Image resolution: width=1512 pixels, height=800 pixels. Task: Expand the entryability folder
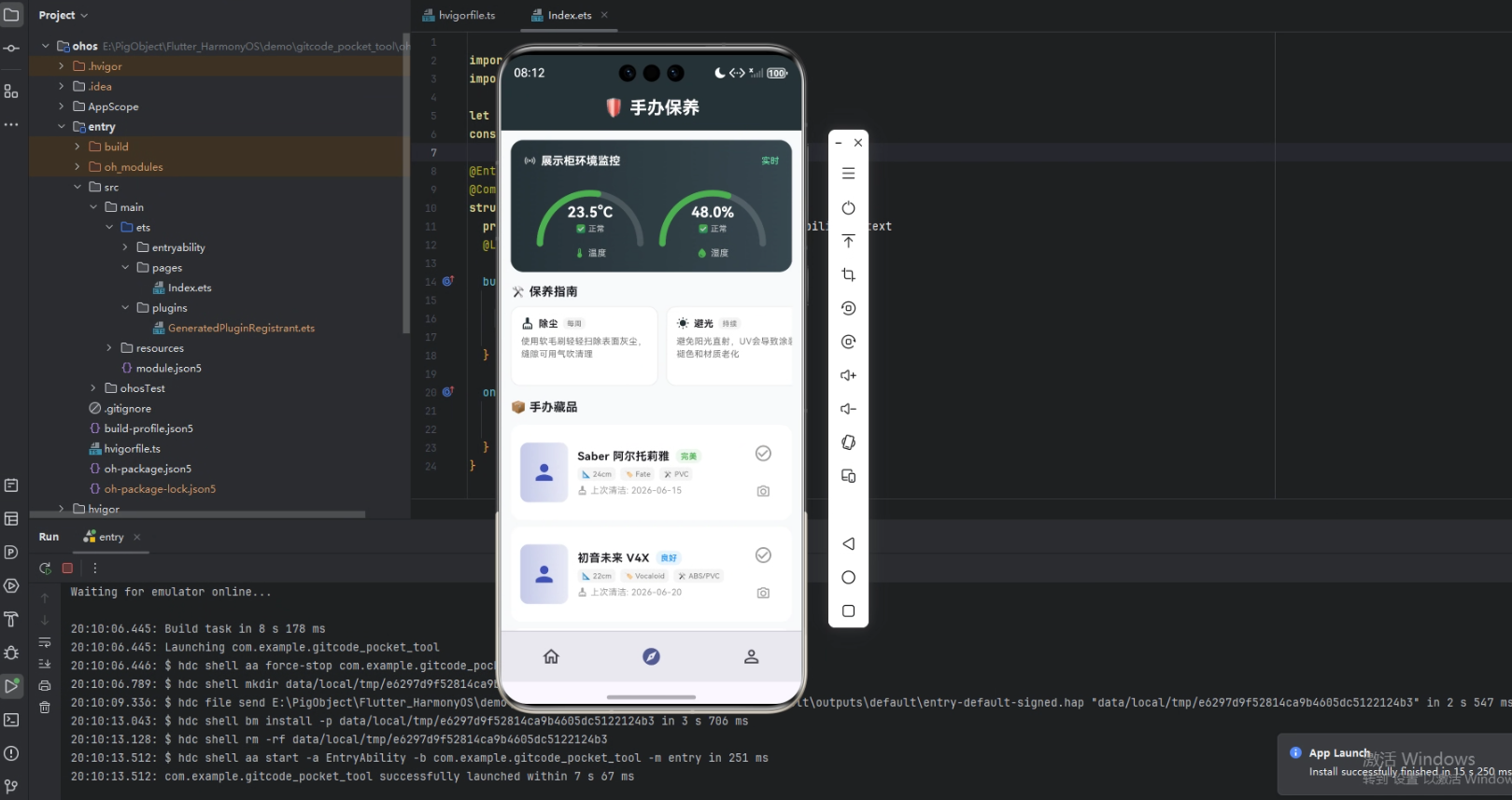coord(124,247)
